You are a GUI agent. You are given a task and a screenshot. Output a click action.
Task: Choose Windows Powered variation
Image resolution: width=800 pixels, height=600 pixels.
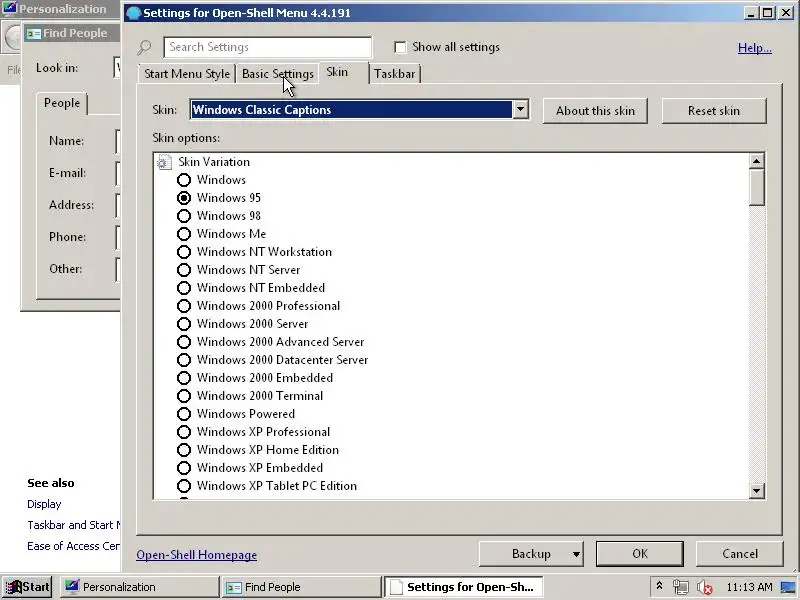[184, 414]
